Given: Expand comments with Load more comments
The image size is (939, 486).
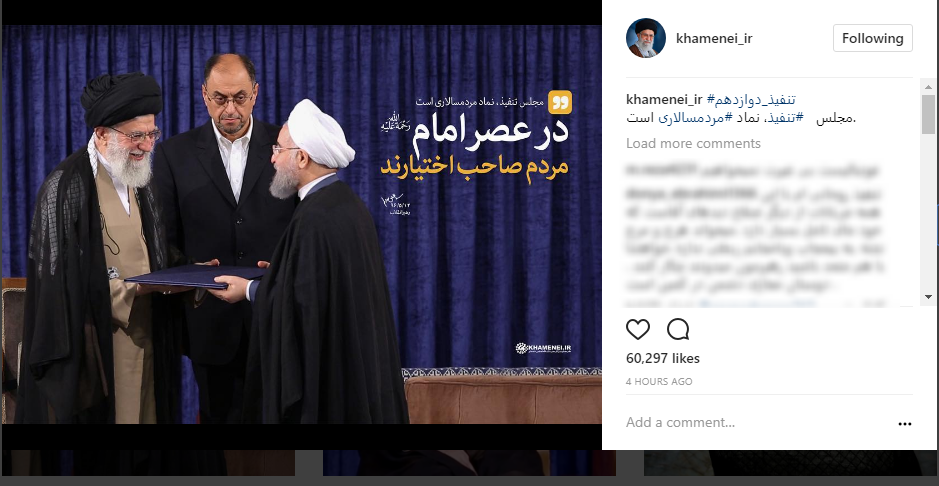Looking at the screenshot, I should (693, 144).
